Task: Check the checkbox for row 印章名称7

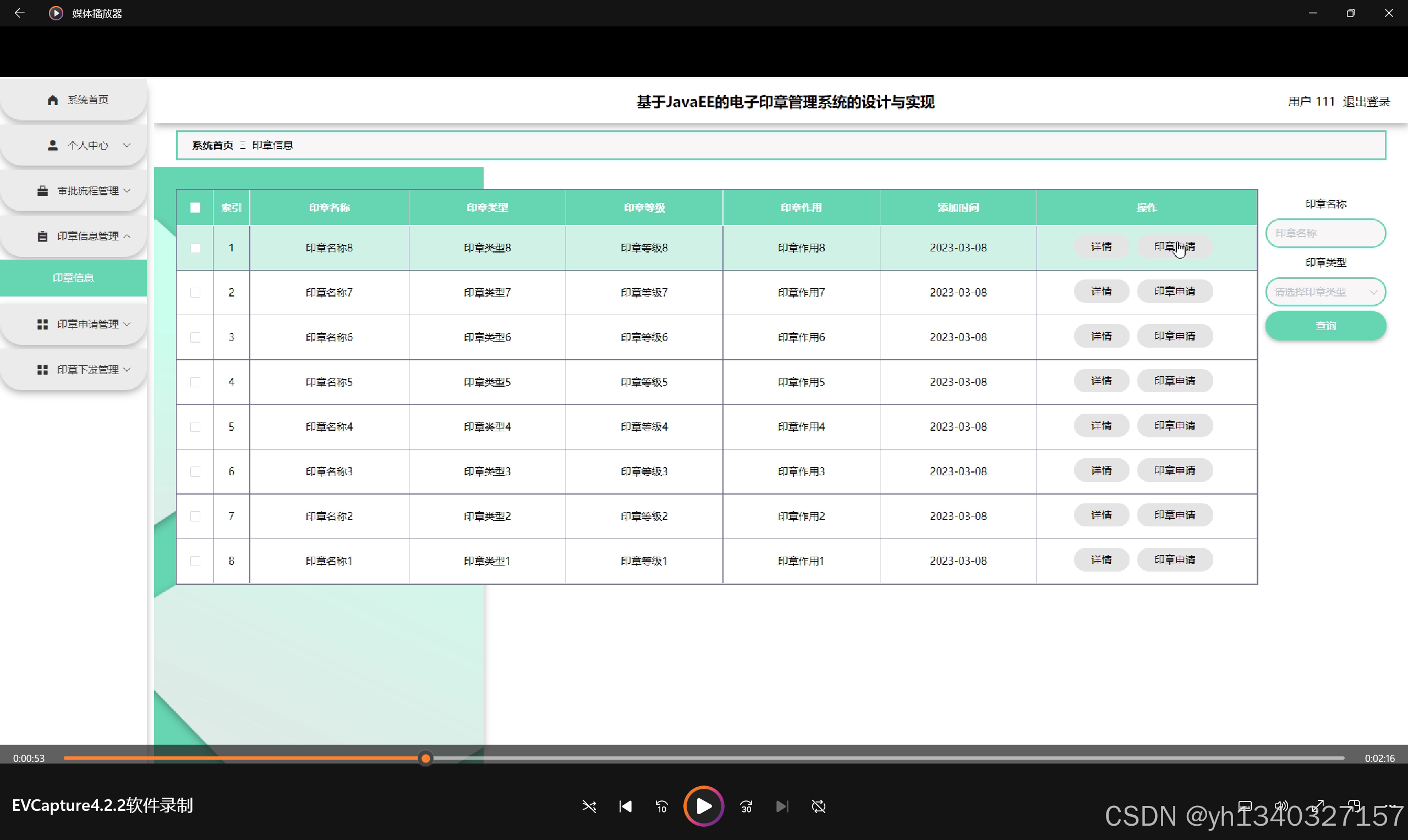Action: point(195,293)
